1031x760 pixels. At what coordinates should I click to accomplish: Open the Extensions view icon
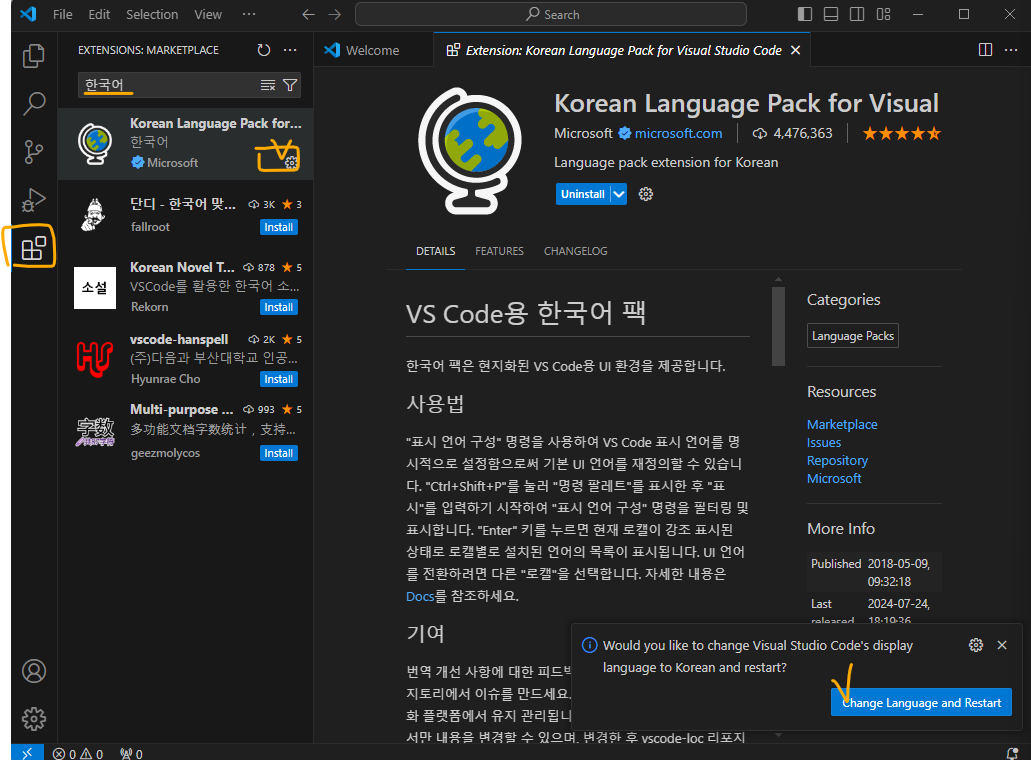click(x=34, y=249)
